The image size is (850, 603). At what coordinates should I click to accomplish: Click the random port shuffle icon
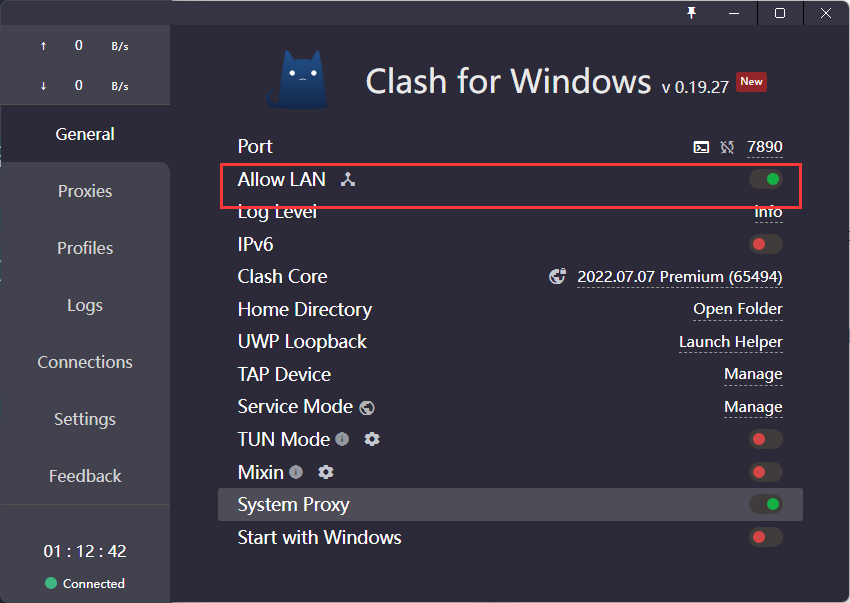pyautogui.click(x=727, y=147)
